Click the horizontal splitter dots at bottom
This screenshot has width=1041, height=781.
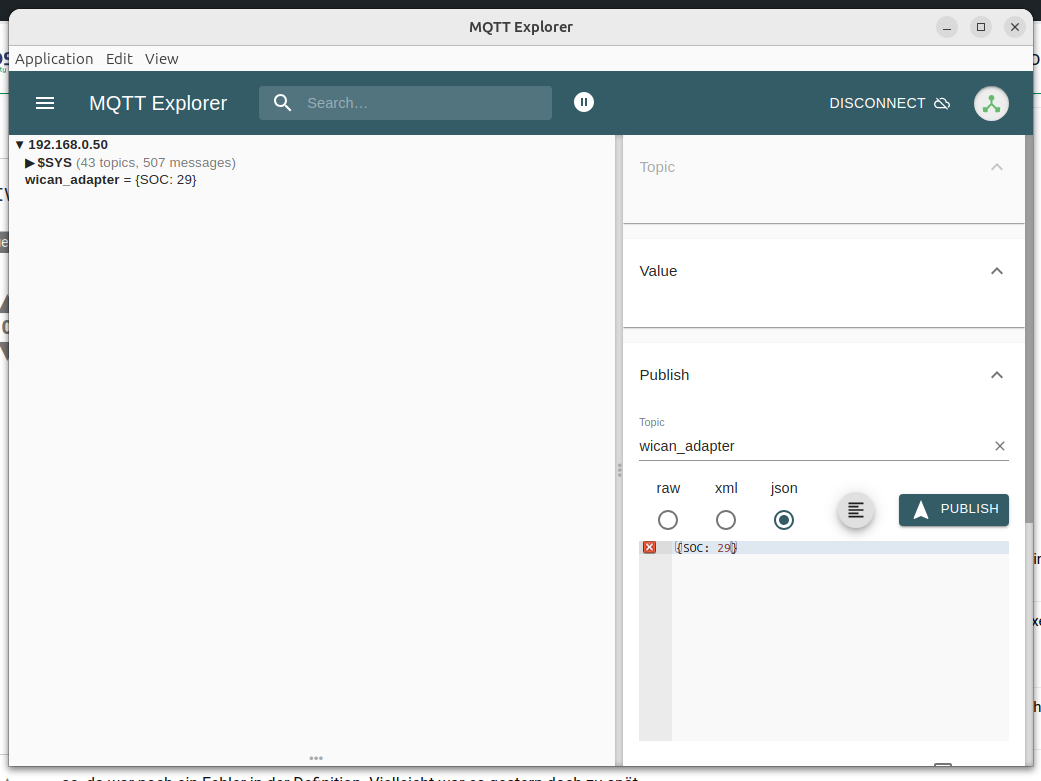[316, 758]
